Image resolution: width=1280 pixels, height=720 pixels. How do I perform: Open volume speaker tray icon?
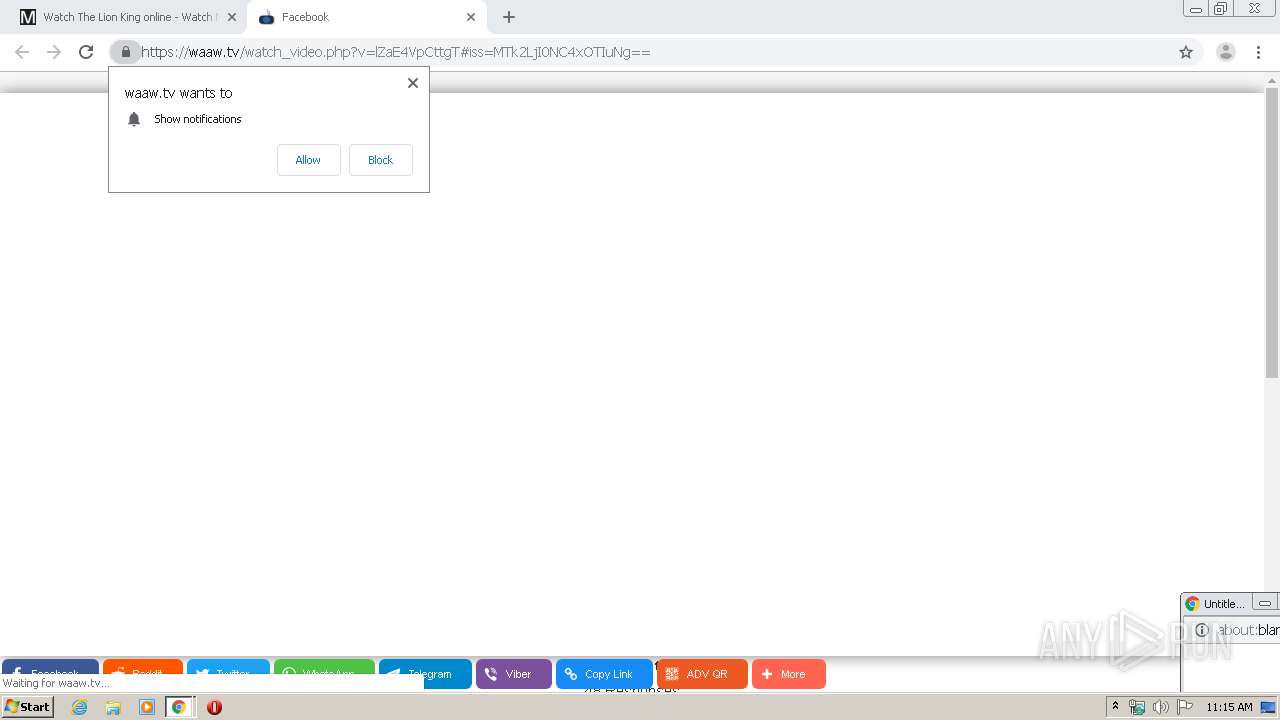tap(1161, 707)
